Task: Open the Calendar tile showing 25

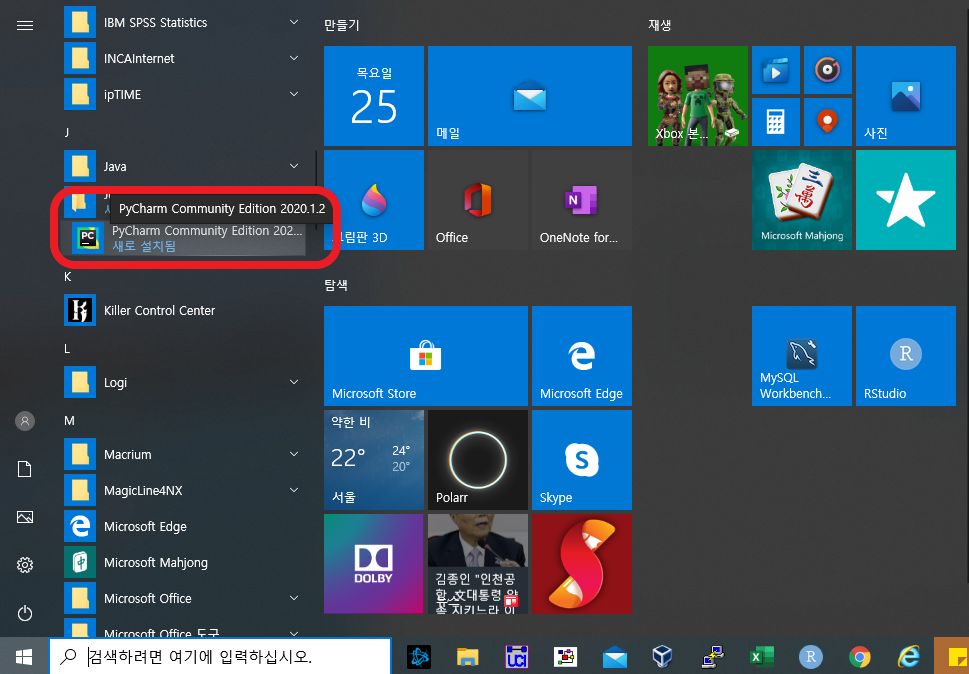Action: pos(374,96)
